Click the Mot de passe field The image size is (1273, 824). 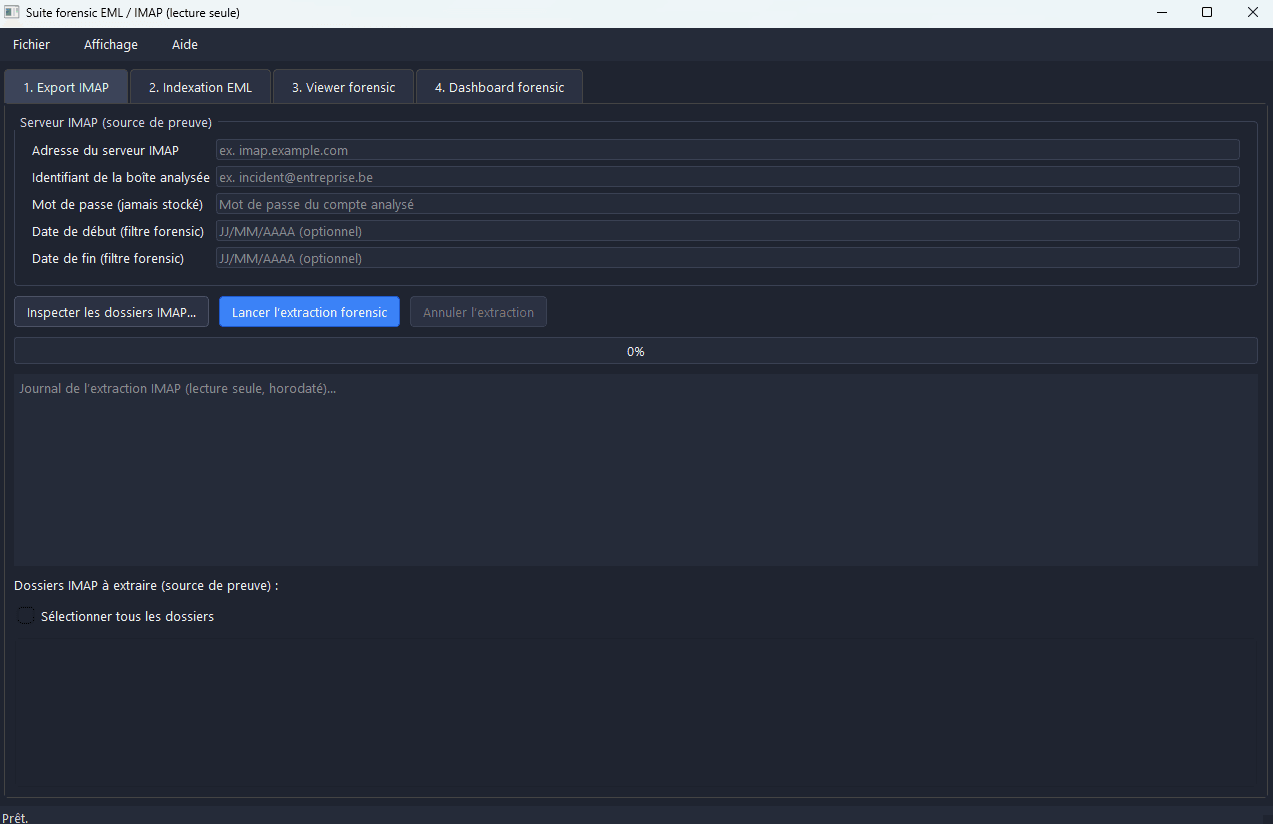(x=727, y=204)
